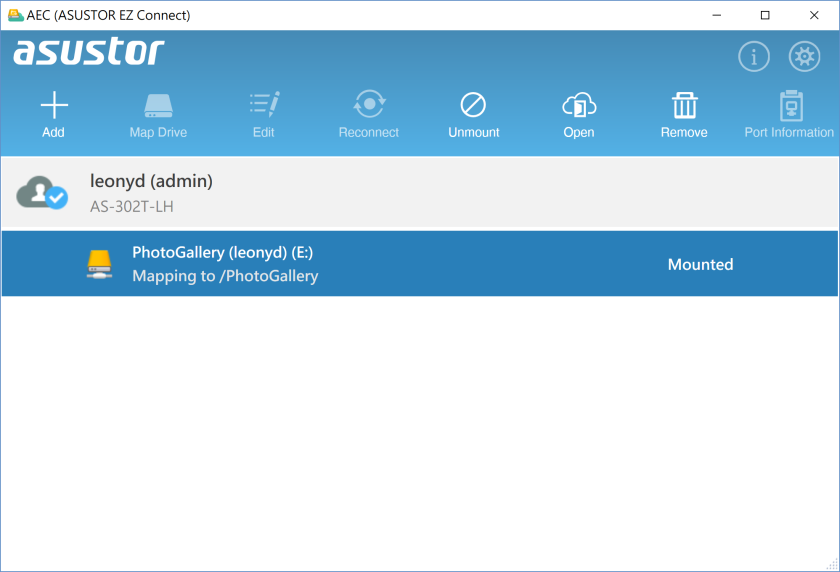Click the asustor logo
The height and width of the screenshot is (572, 840).
(88, 52)
